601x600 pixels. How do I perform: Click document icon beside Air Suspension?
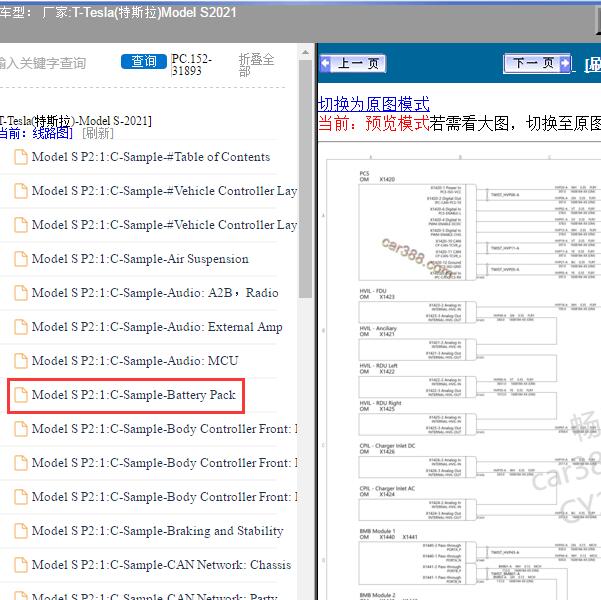[x=21, y=259]
